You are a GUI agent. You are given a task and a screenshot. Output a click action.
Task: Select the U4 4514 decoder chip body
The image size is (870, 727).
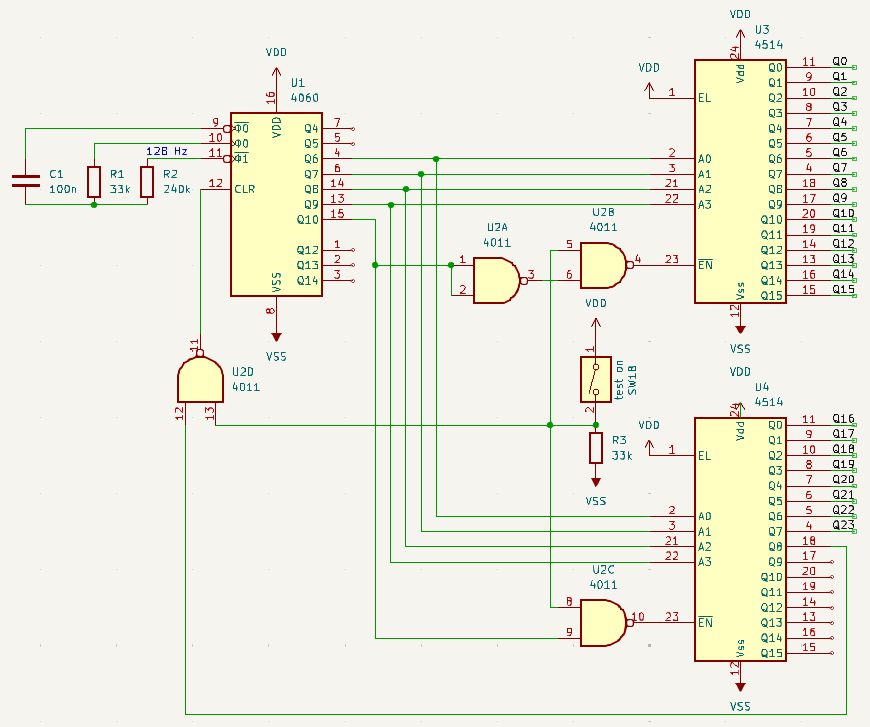[x=740, y=540]
